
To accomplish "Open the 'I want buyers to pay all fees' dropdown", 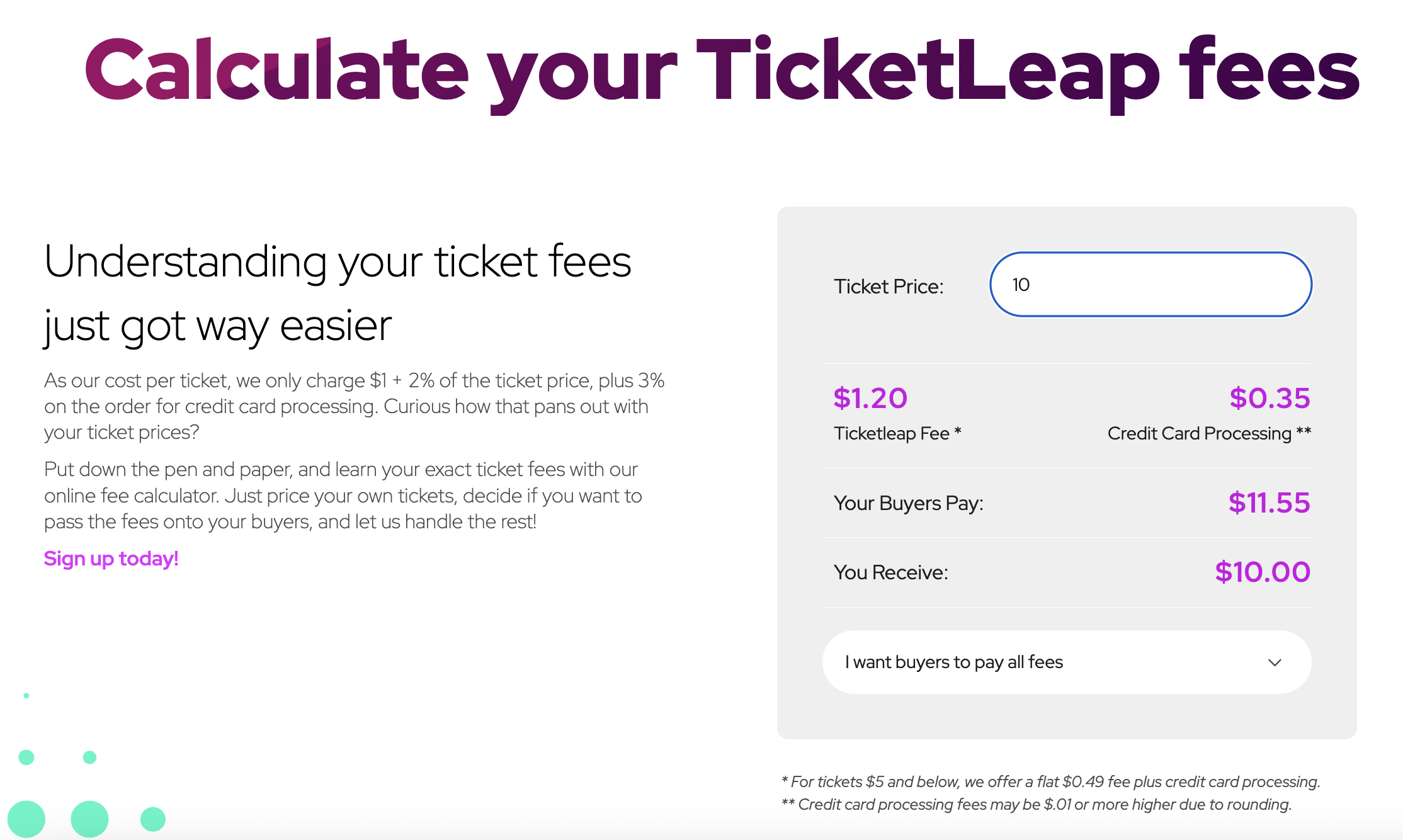I will [1067, 662].
